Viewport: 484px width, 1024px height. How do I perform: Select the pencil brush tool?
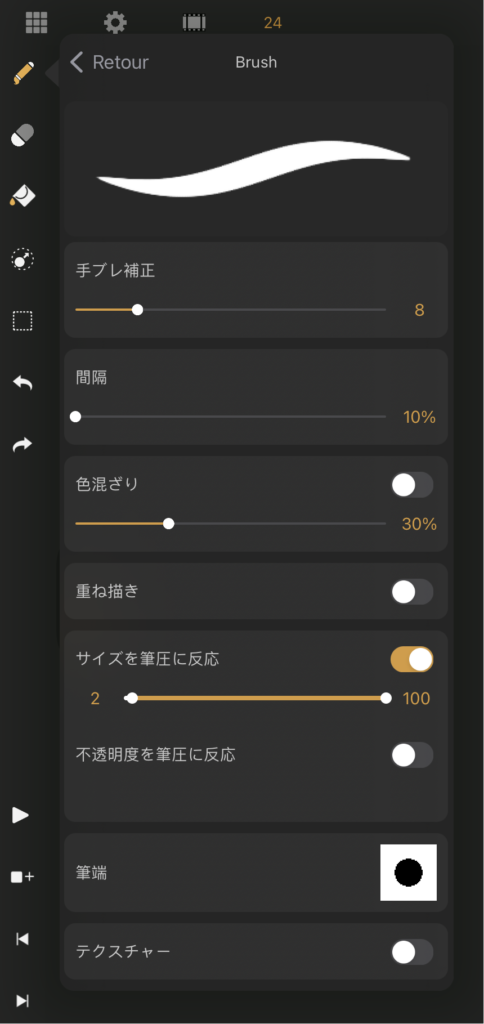point(24,72)
